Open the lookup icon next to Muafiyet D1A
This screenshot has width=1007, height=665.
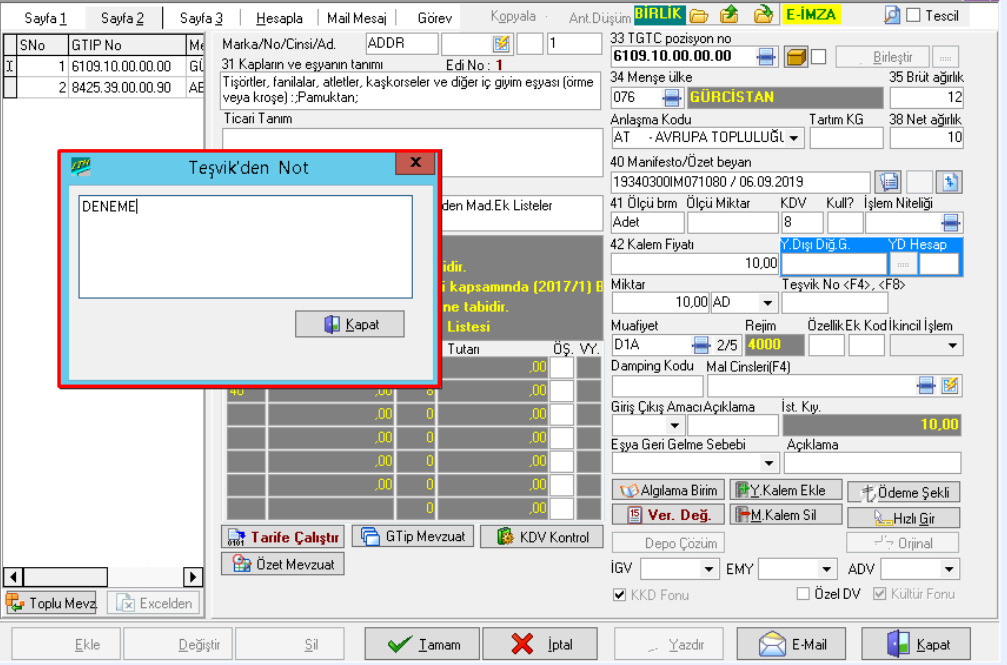click(x=702, y=345)
